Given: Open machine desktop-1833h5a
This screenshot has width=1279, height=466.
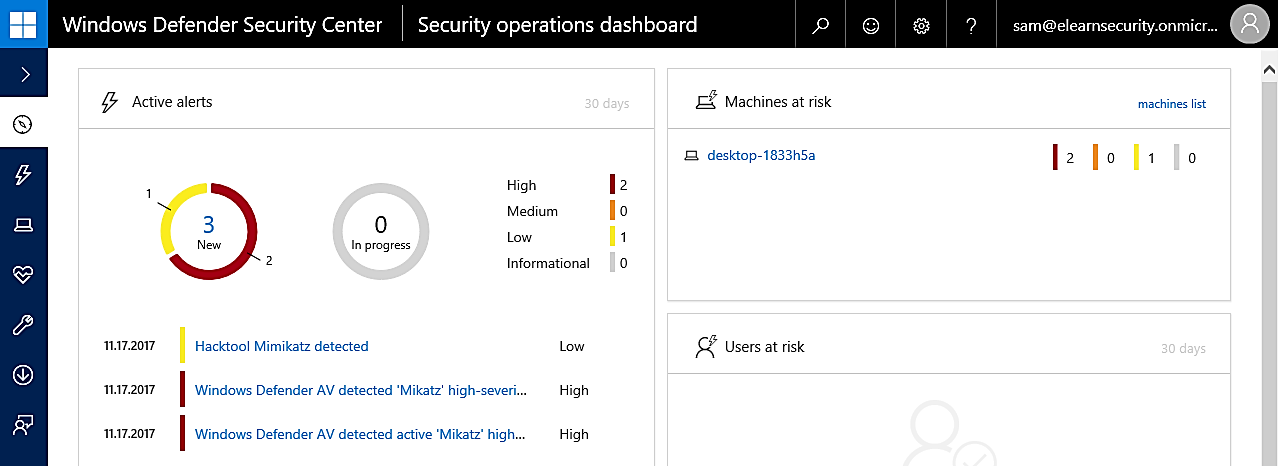Looking at the screenshot, I should pyautogui.click(x=762, y=155).
